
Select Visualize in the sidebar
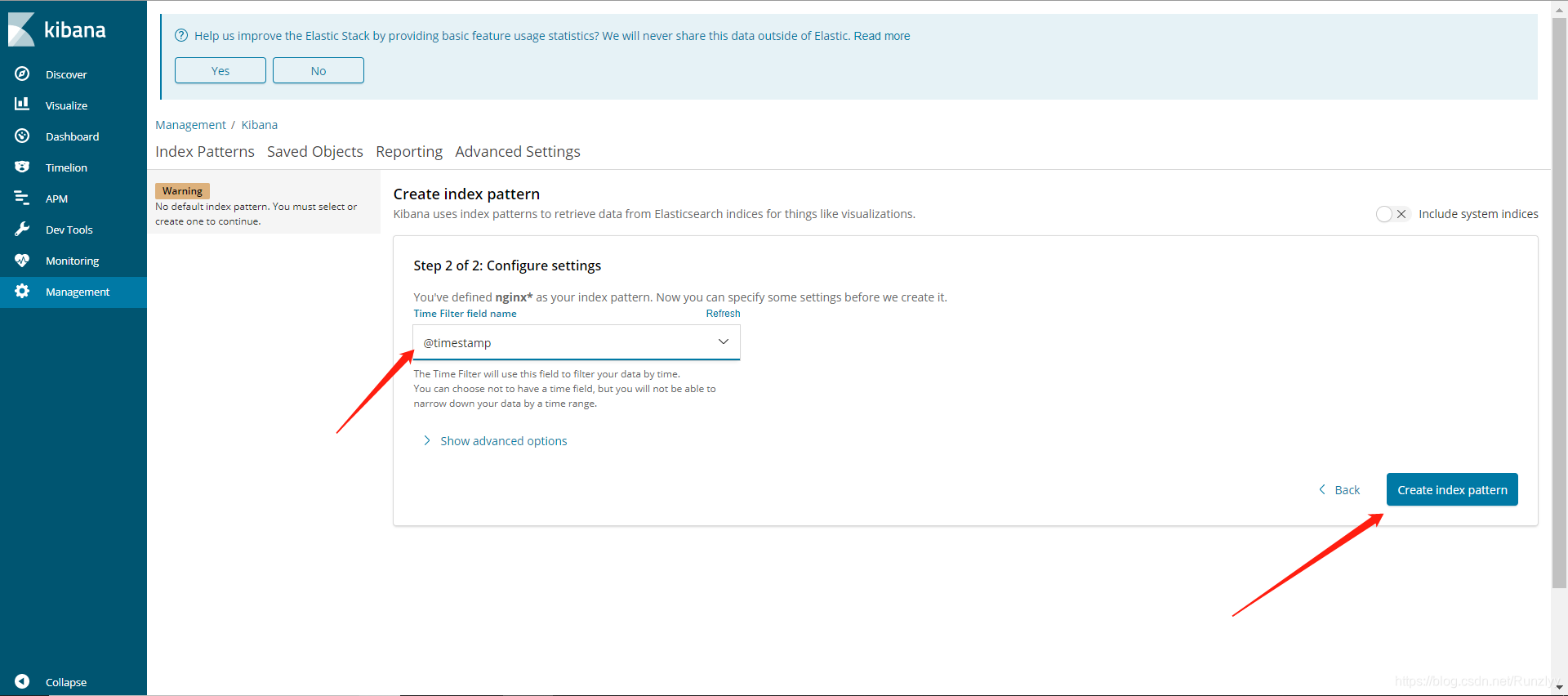pyautogui.click(x=73, y=105)
